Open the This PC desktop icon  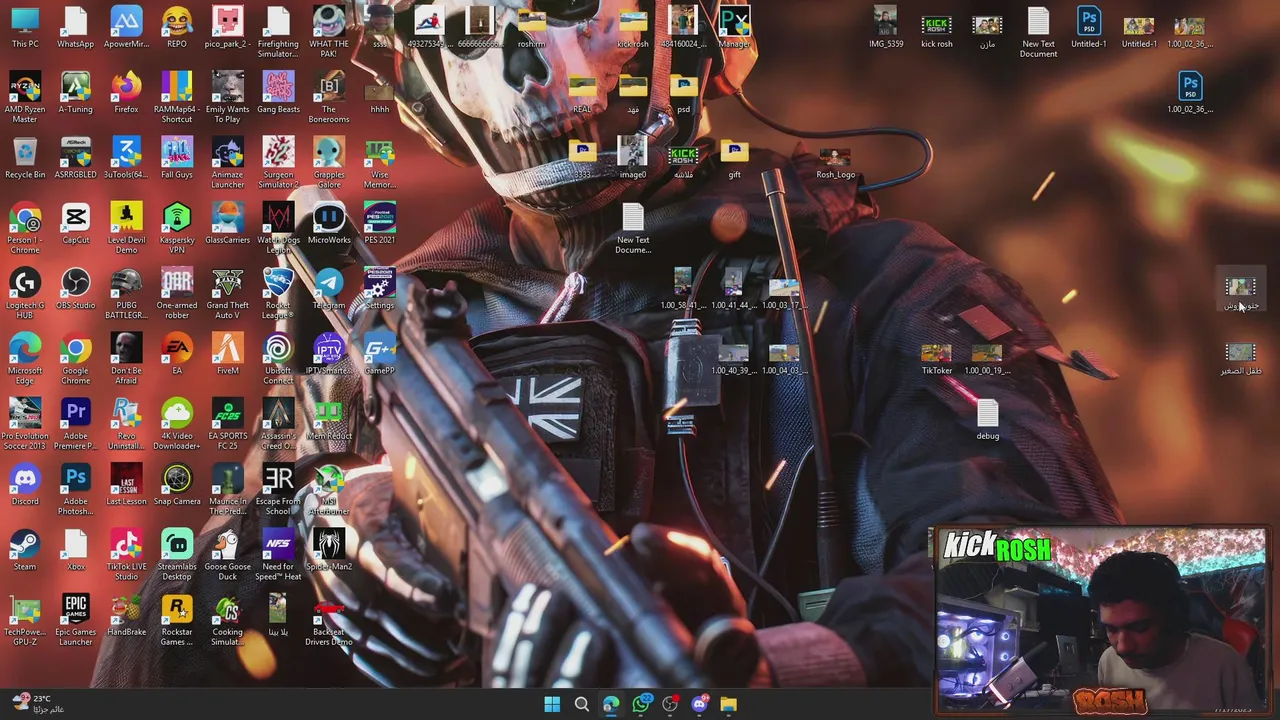point(25,28)
